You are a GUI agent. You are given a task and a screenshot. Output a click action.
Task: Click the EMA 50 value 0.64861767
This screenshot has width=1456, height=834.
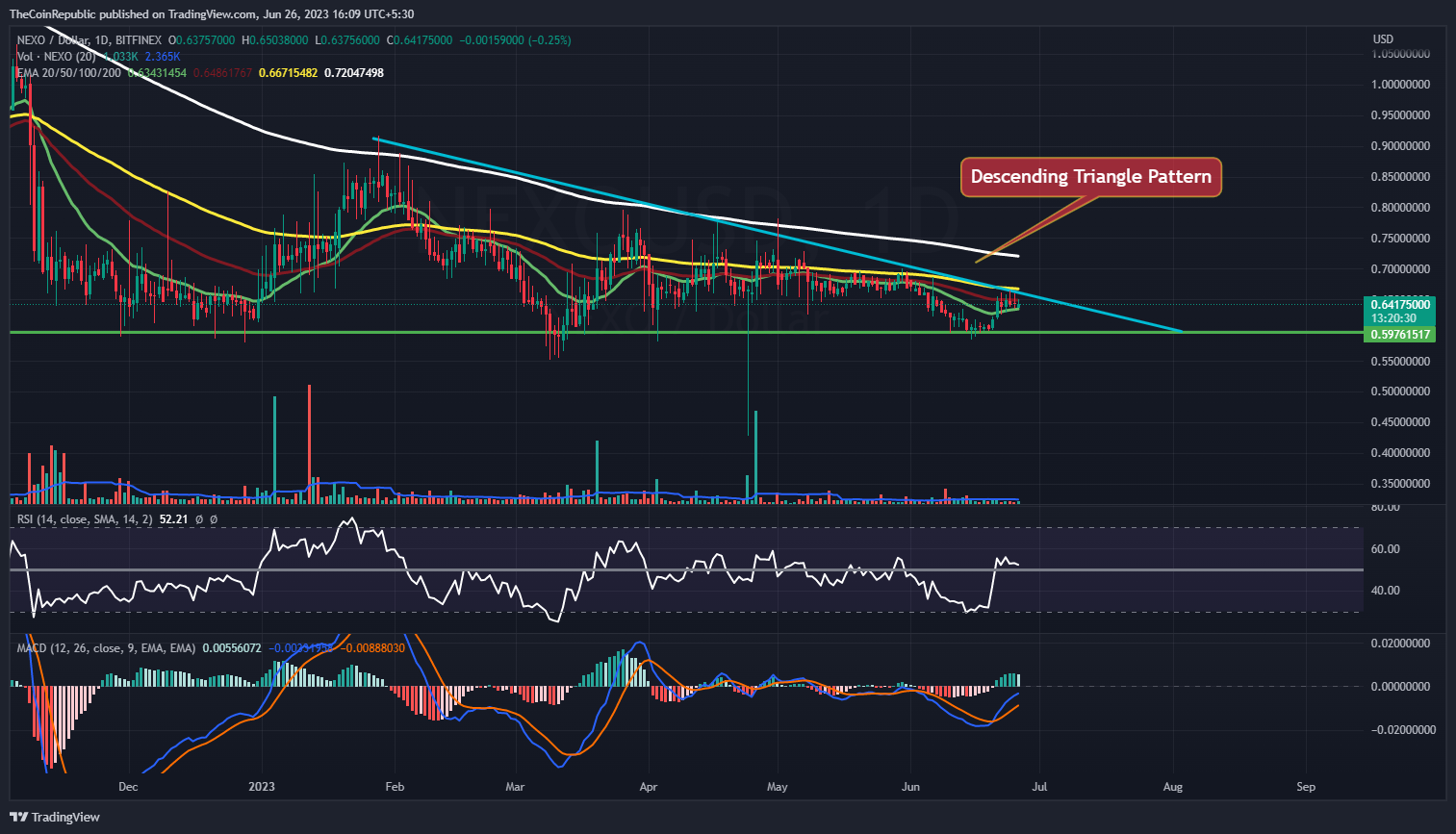(222, 73)
